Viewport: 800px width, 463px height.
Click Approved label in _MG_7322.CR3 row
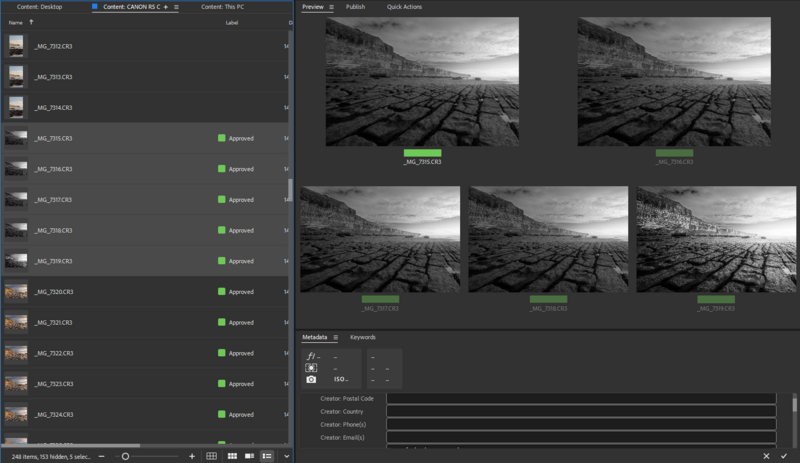(241, 353)
